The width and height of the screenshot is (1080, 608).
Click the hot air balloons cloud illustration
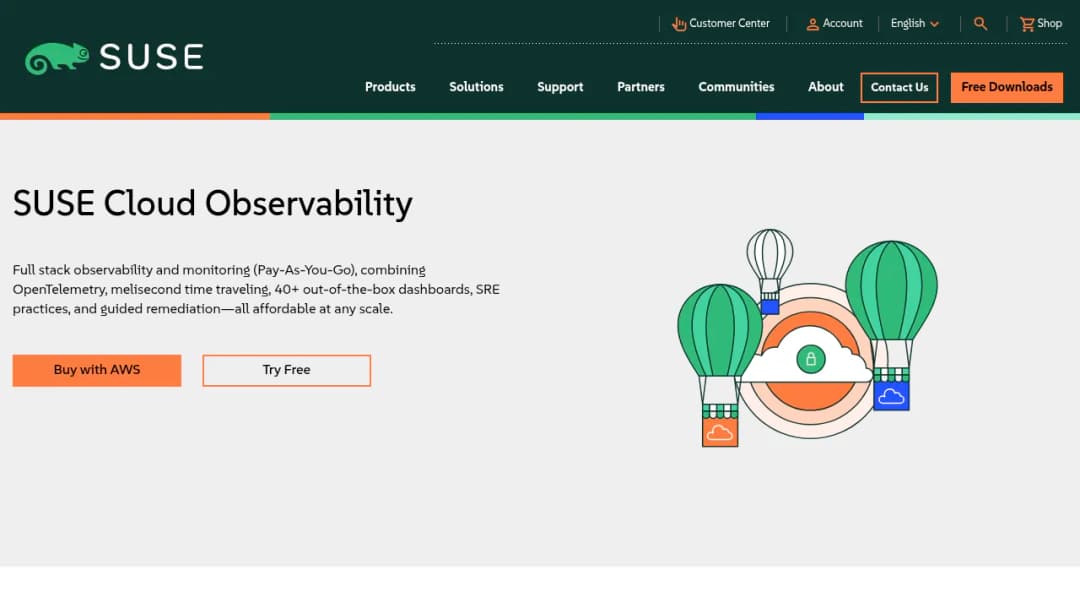coord(807,337)
